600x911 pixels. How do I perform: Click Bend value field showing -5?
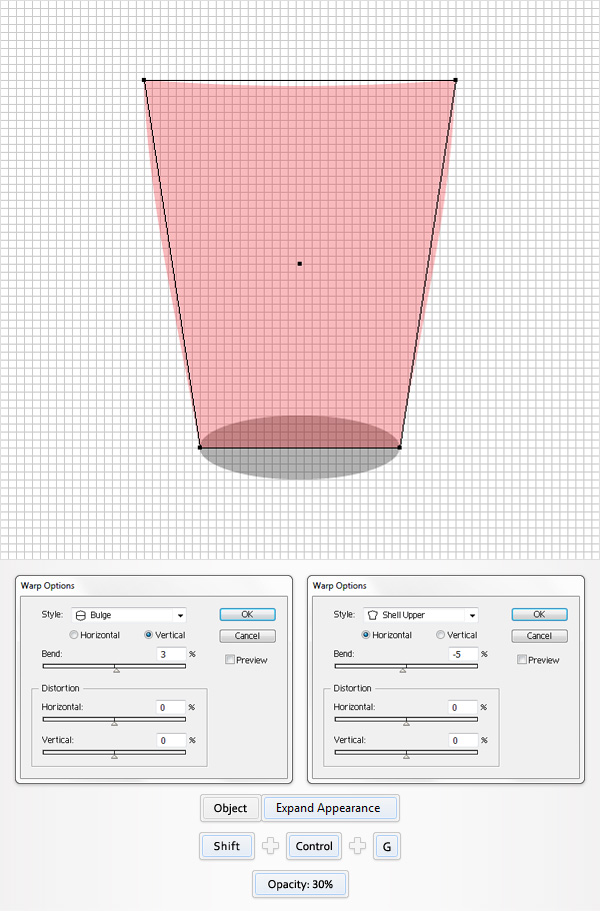(464, 654)
